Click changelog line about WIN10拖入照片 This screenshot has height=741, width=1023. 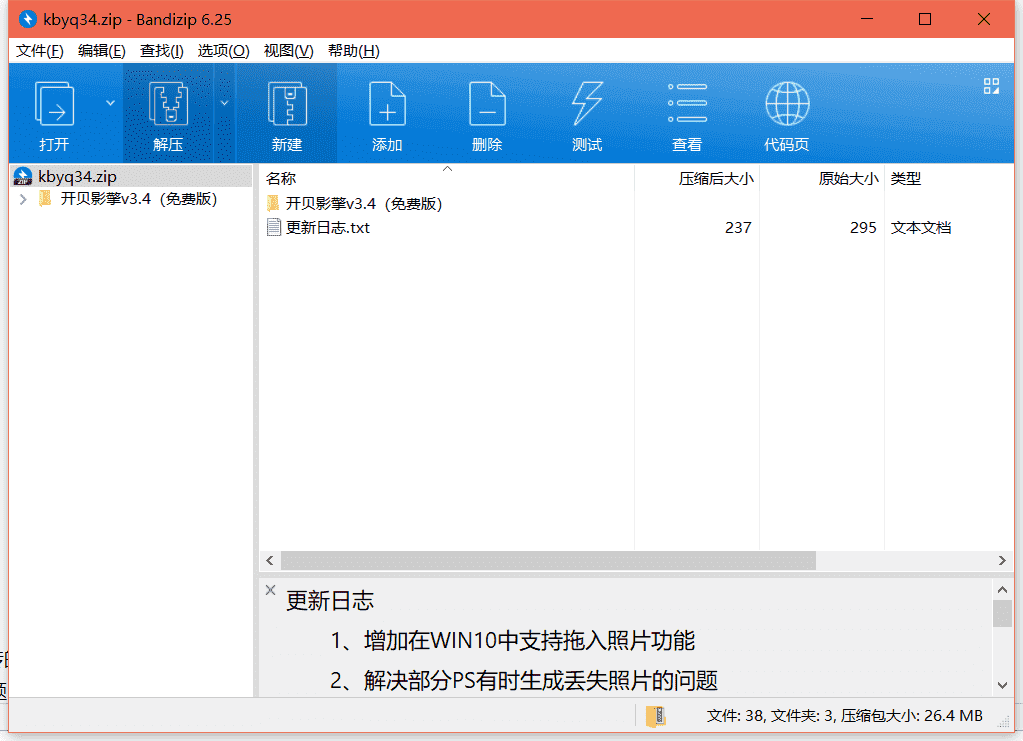pos(512,640)
